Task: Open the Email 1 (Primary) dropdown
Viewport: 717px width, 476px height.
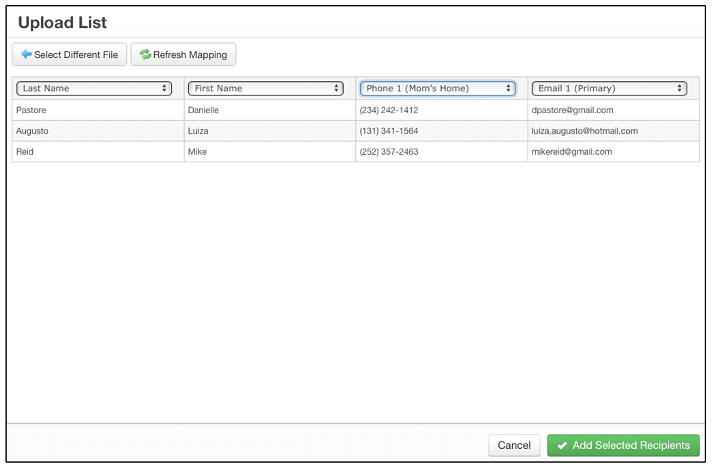Action: [609, 88]
